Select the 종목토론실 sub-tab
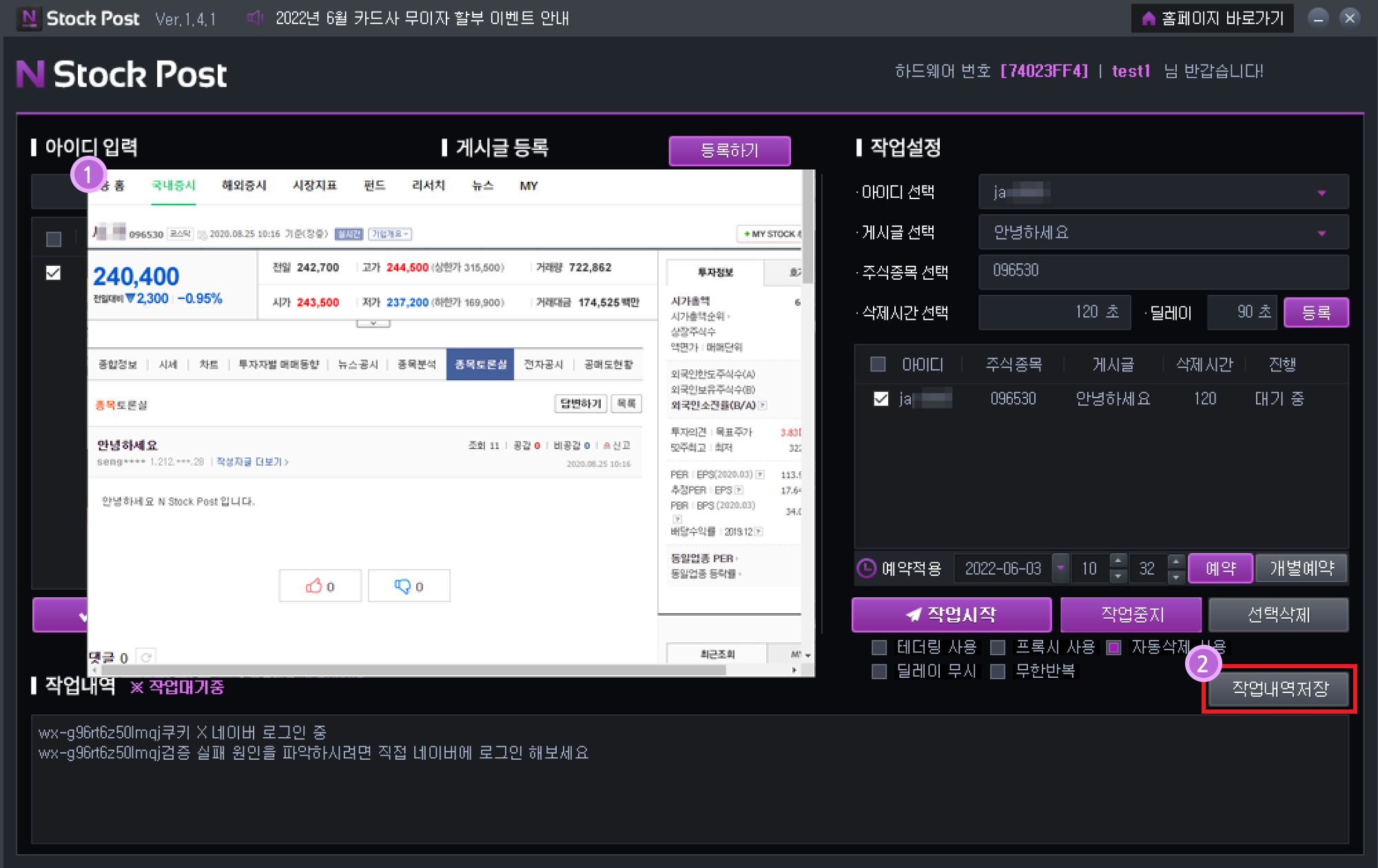The width and height of the screenshot is (1378, 868). [x=480, y=364]
